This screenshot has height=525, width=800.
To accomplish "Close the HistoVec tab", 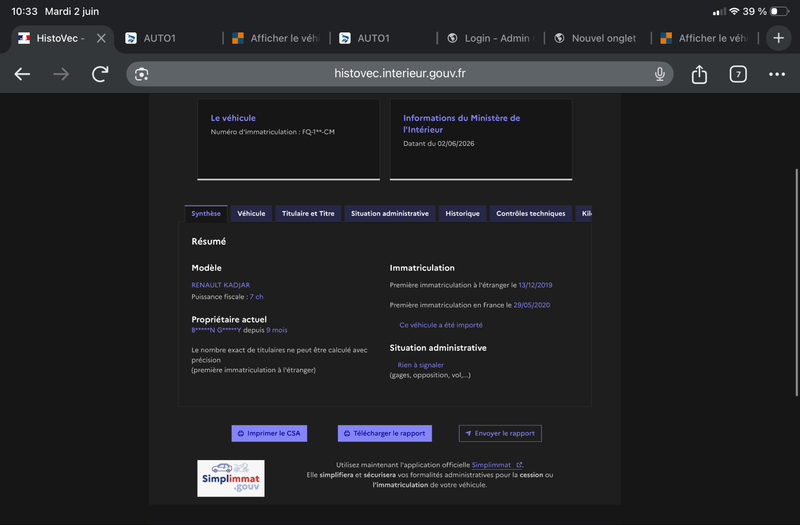I will pos(101,38).
